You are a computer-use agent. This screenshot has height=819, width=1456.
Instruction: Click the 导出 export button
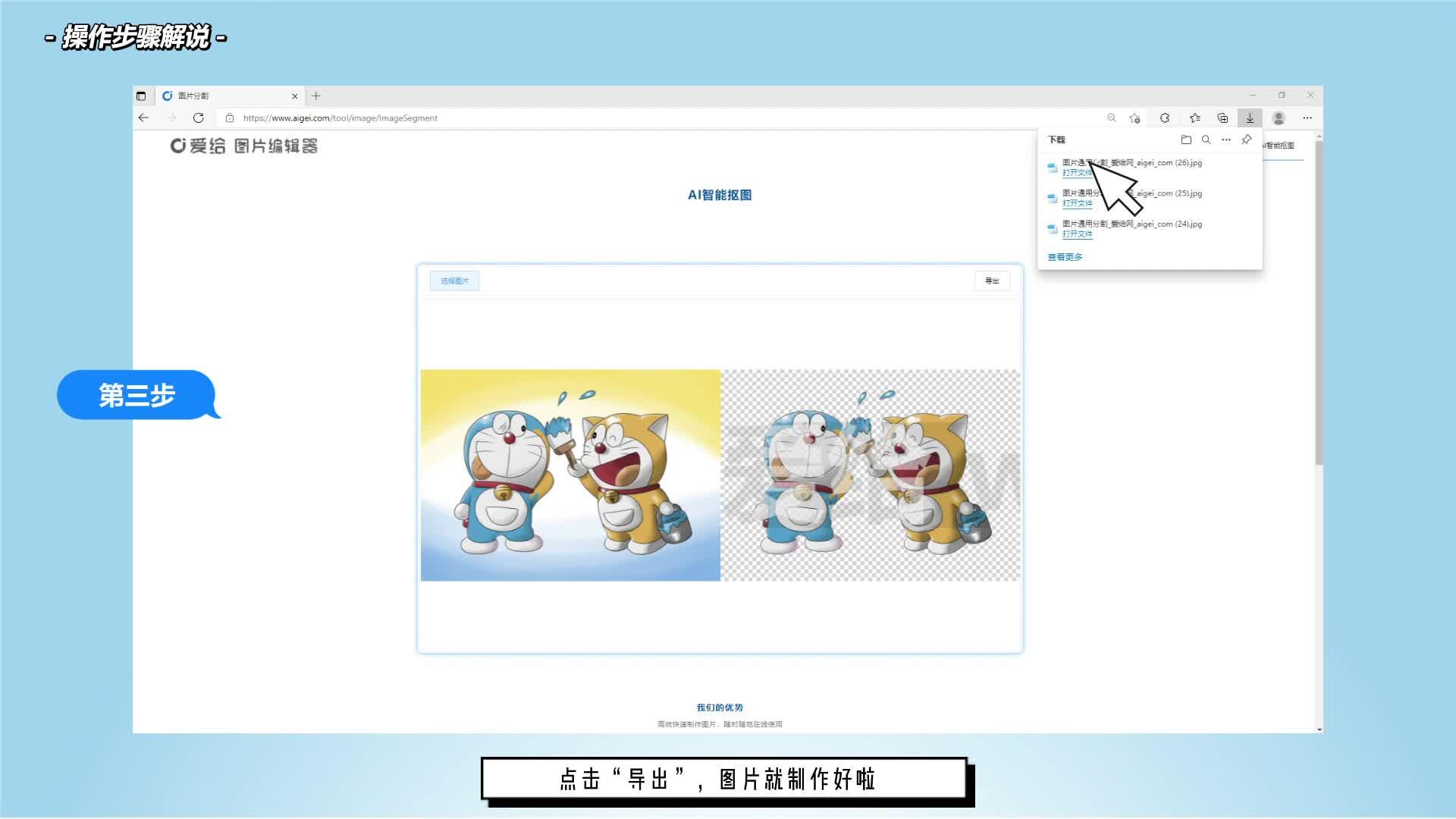point(992,281)
